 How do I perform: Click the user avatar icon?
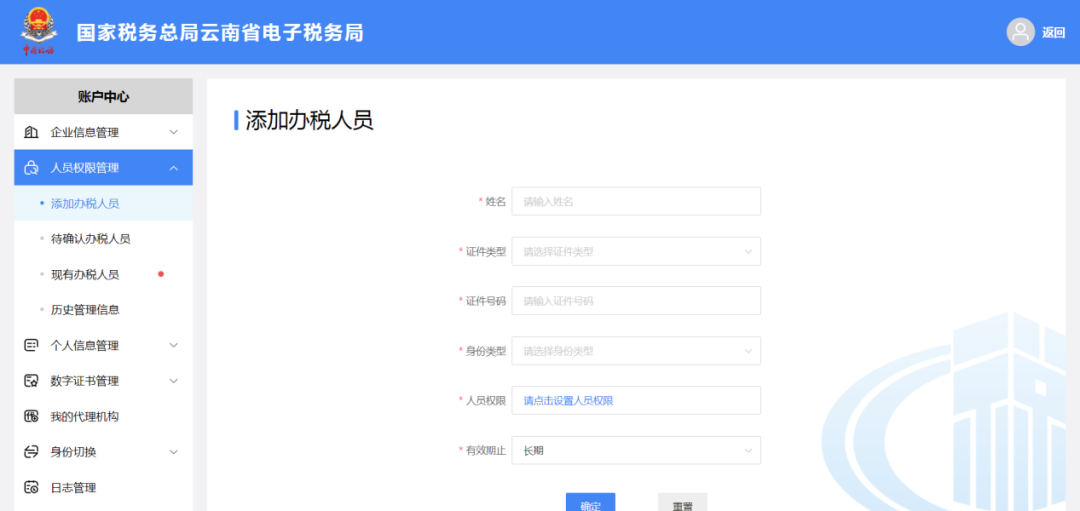1020,32
